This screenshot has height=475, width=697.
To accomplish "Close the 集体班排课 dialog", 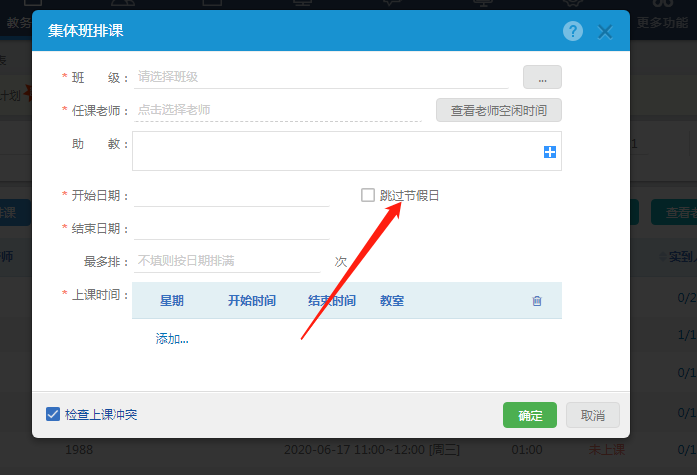I will [605, 32].
